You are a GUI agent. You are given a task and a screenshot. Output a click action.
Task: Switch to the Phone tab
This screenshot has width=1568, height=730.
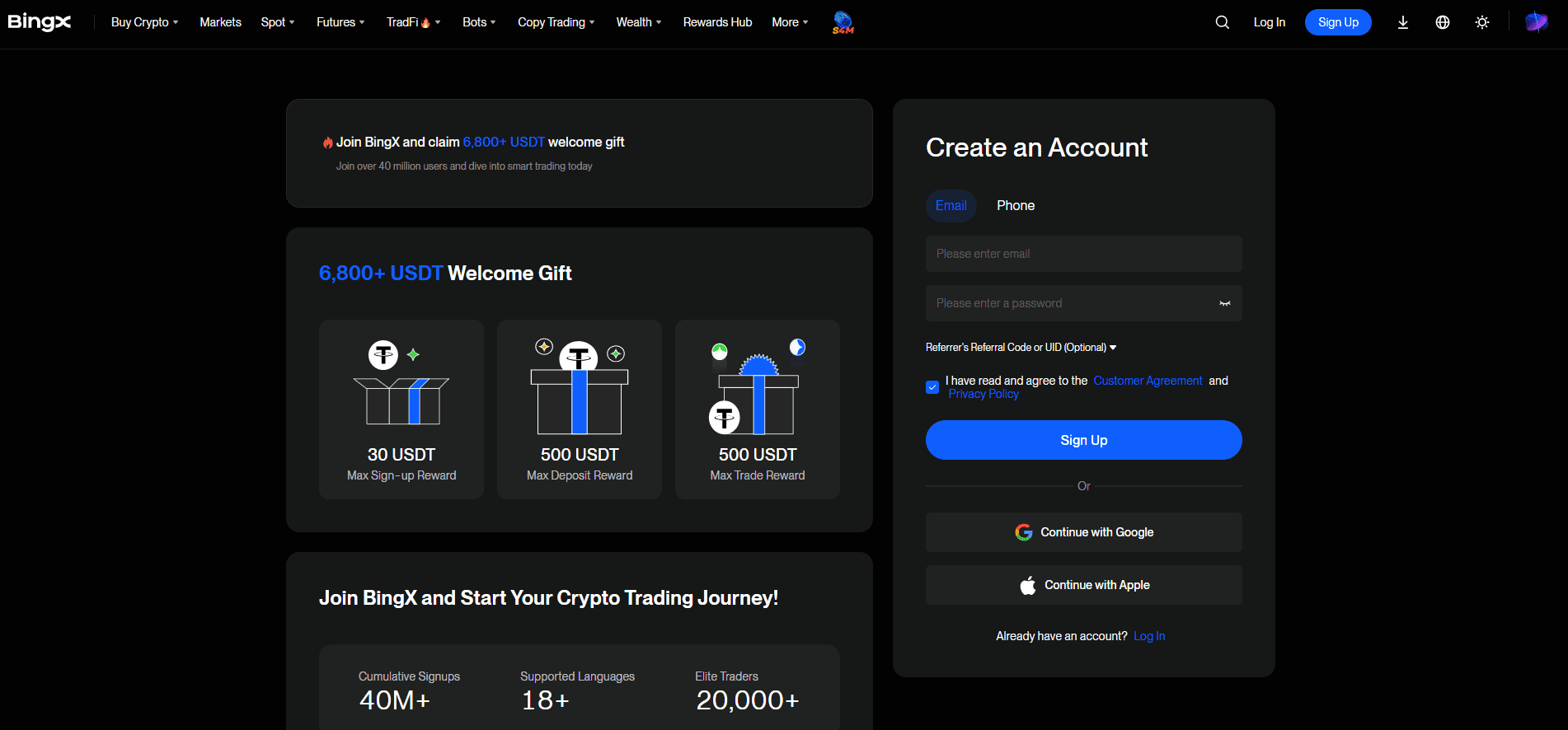pyautogui.click(x=1016, y=206)
